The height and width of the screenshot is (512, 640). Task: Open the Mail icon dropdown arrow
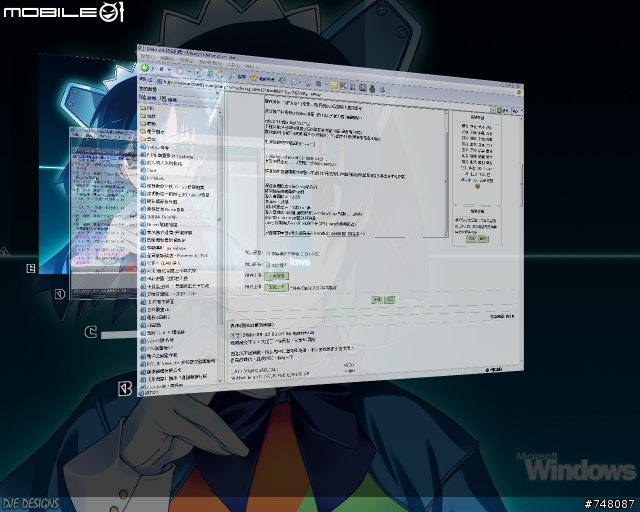[x=300, y=82]
